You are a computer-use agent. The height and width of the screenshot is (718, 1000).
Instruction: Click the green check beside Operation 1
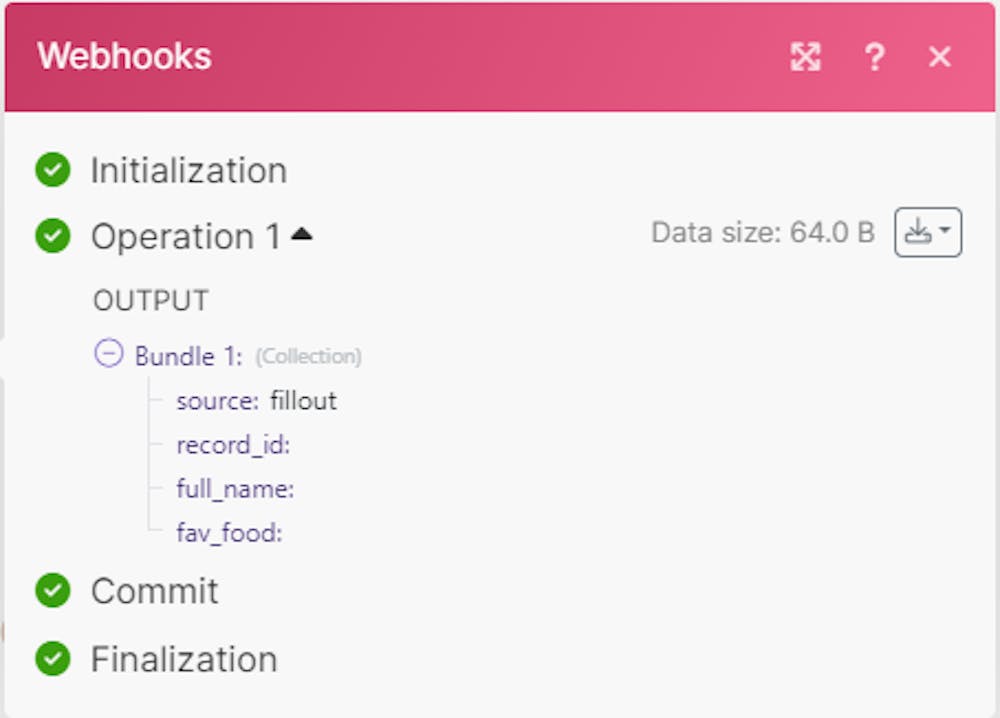[52, 237]
